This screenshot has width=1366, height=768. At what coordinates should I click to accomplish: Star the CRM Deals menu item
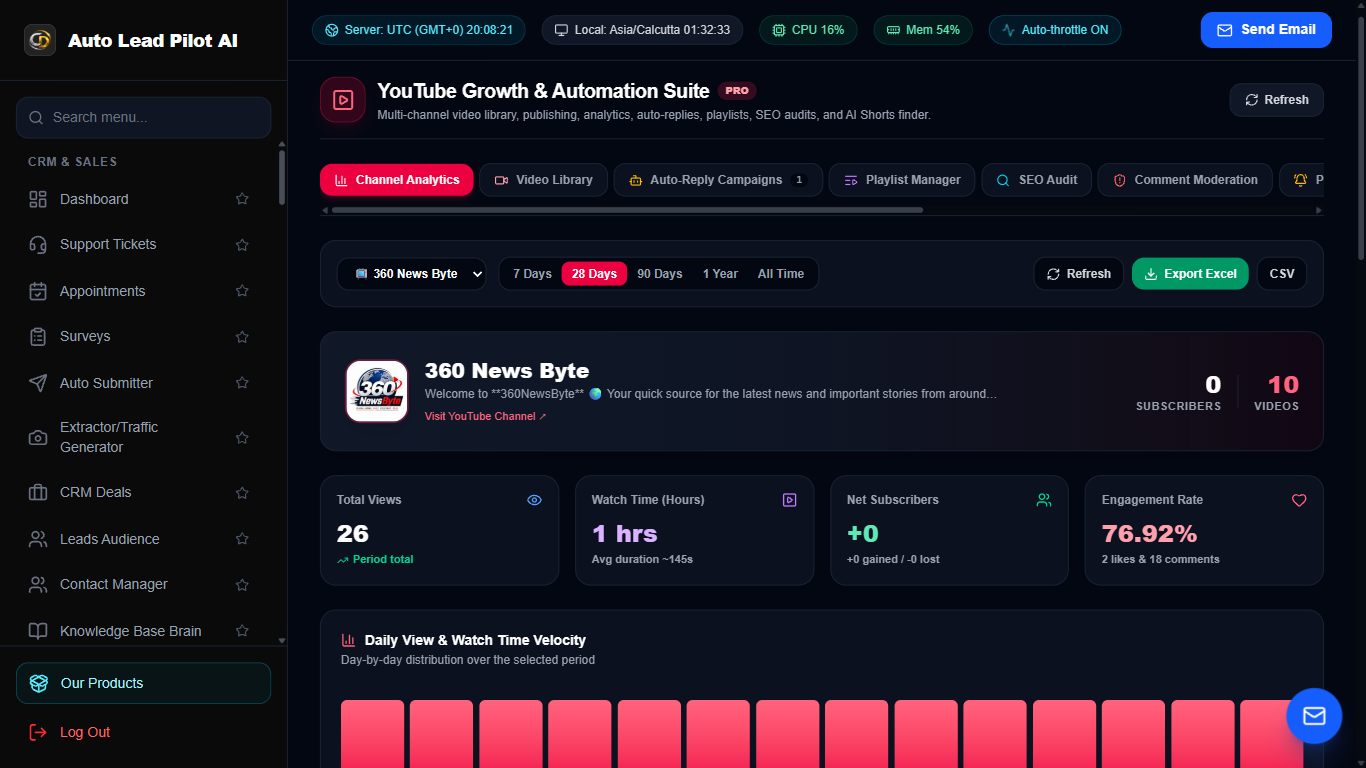[242, 492]
